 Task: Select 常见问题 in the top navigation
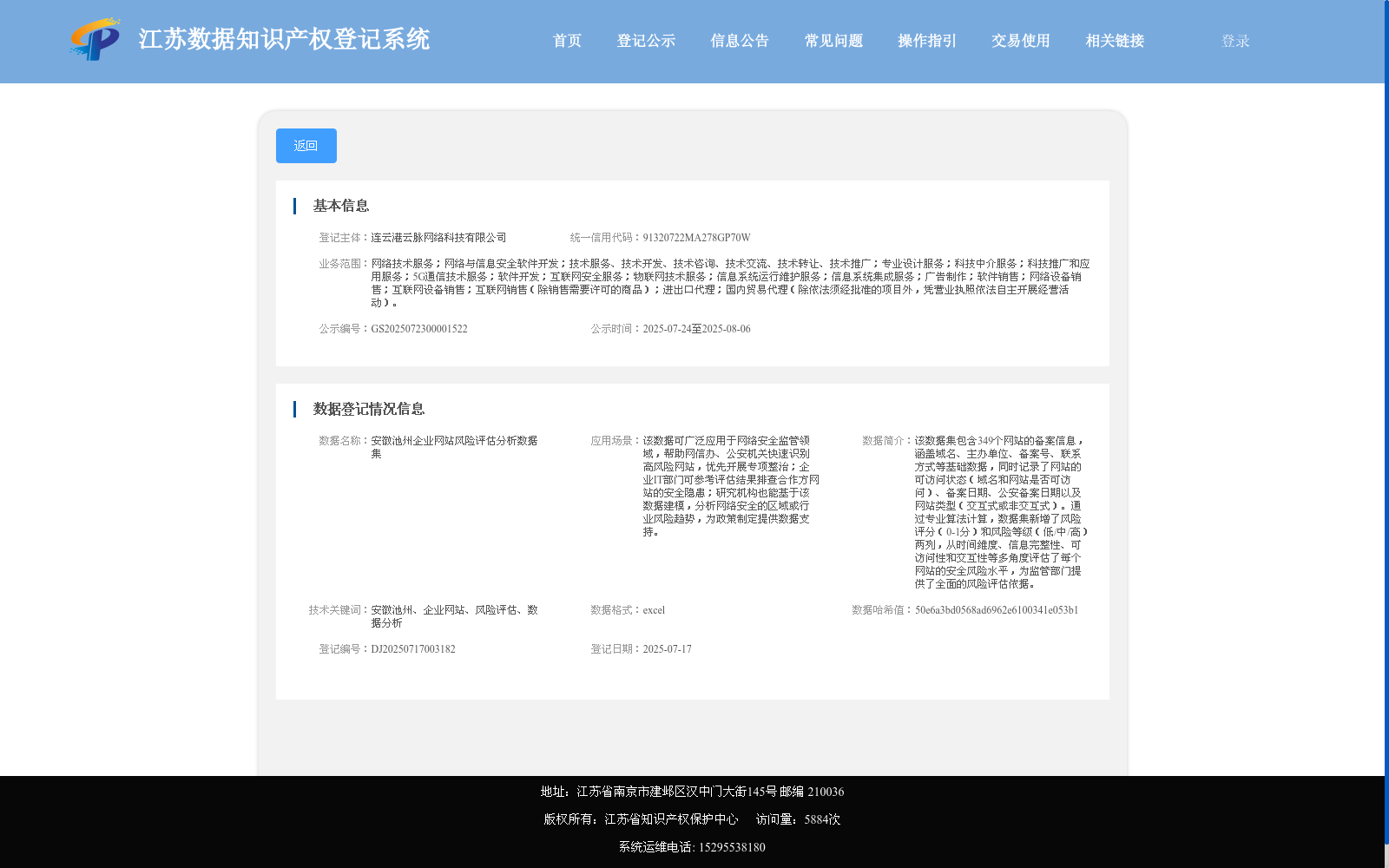(833, 41)
